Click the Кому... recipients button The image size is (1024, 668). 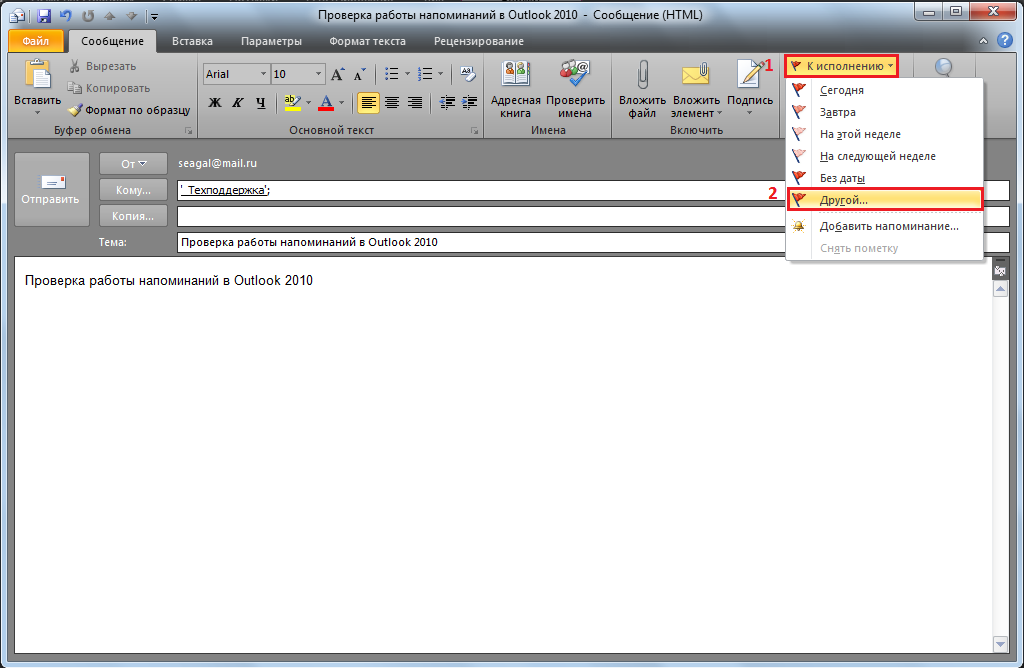(133, 190)
